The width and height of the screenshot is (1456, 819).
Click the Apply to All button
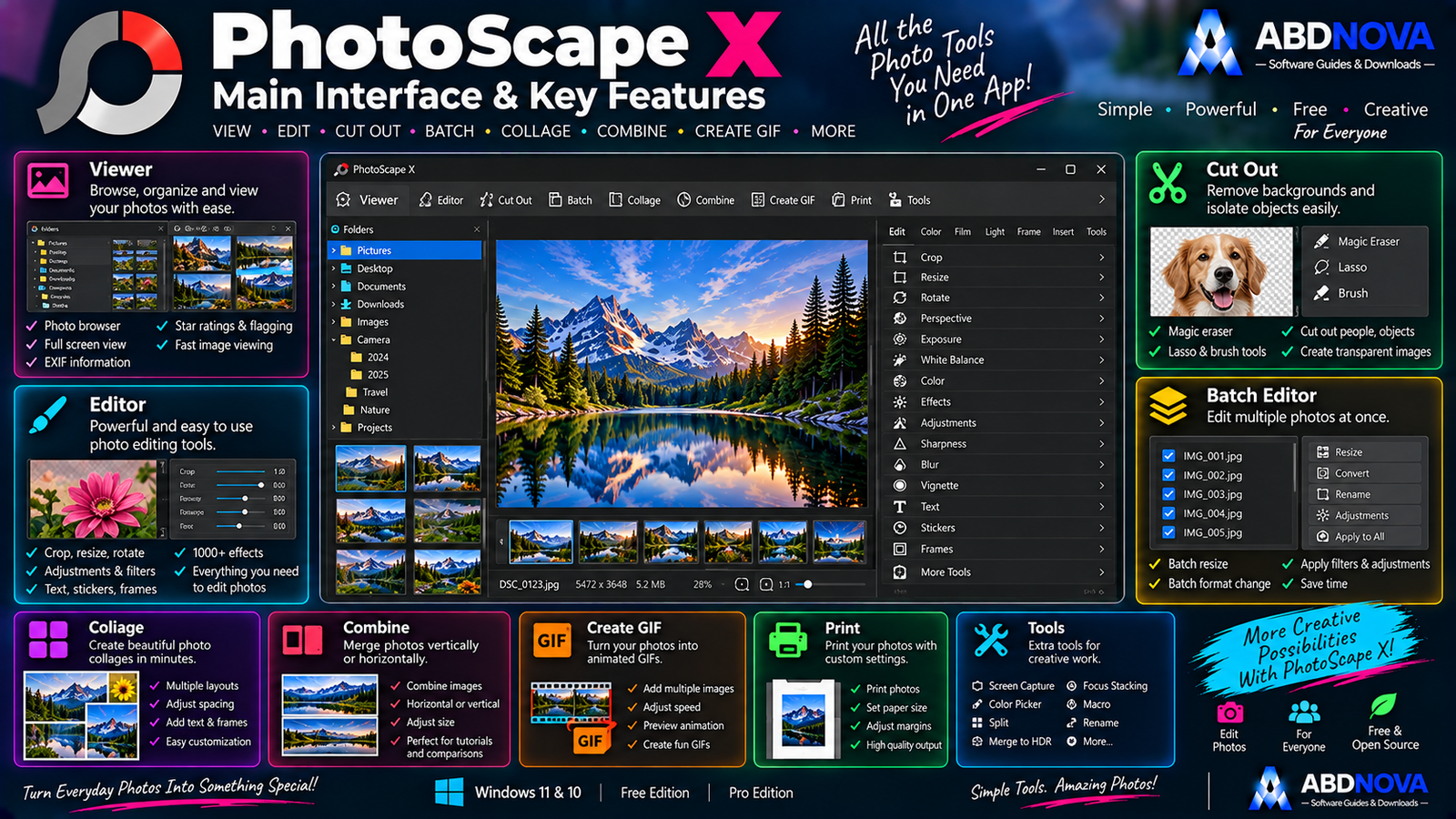coord(1364,537)
